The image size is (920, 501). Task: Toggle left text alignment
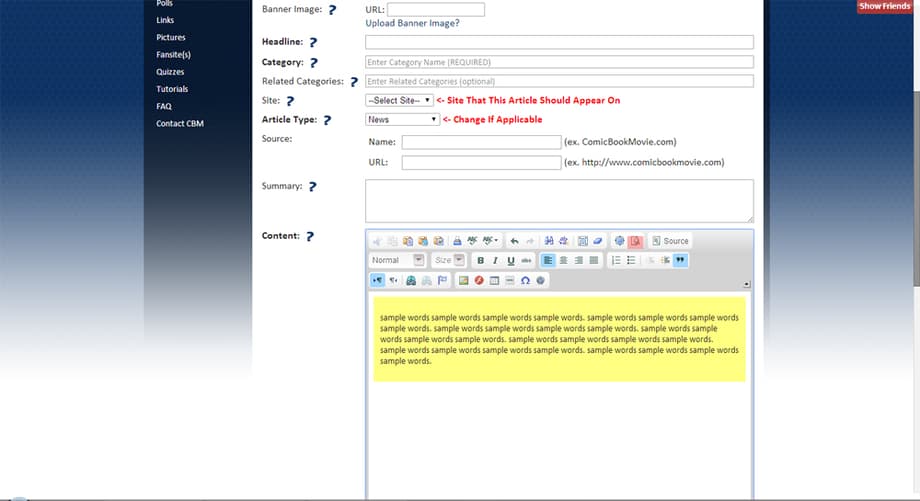pyautogui.click(x=548, y=260)
